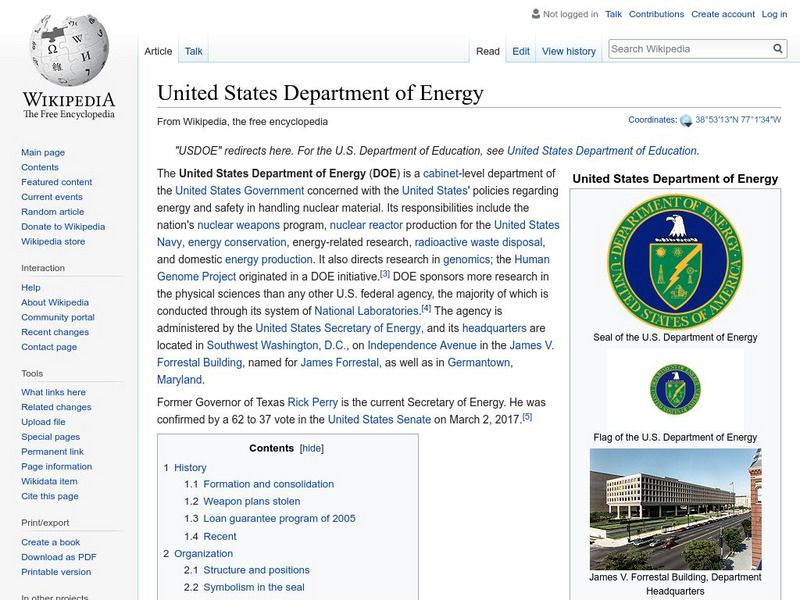This screenshot has width=800, height=600.
Task: Open About Wikipedia sidebar link
Action: [x=55, y=303]
